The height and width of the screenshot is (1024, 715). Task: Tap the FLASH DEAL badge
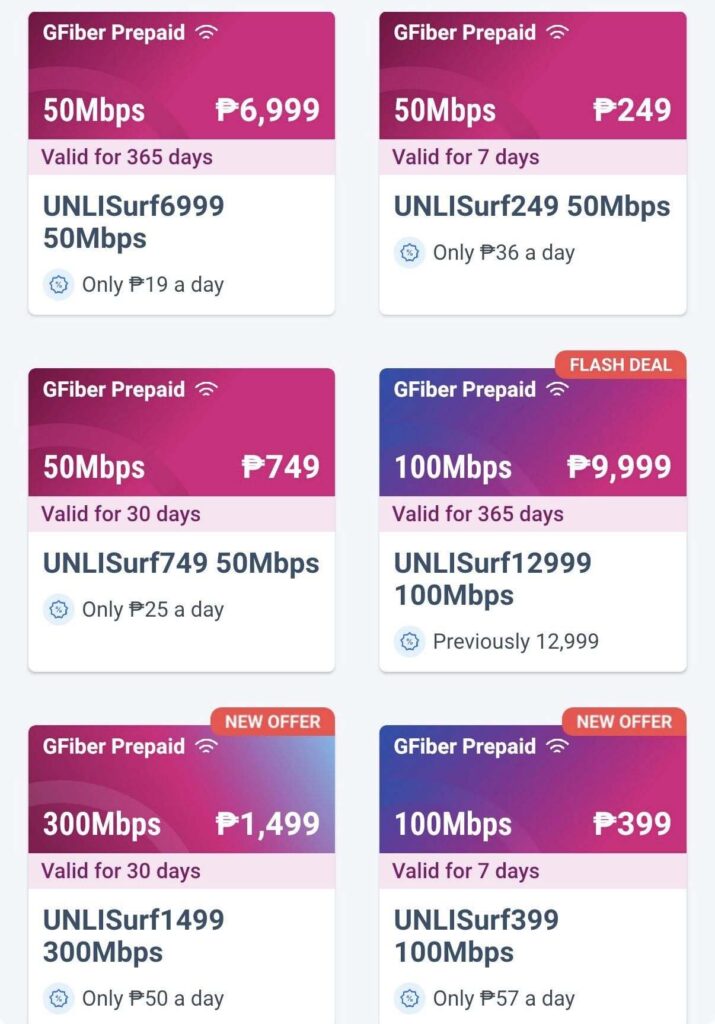[x=620, y=365]
